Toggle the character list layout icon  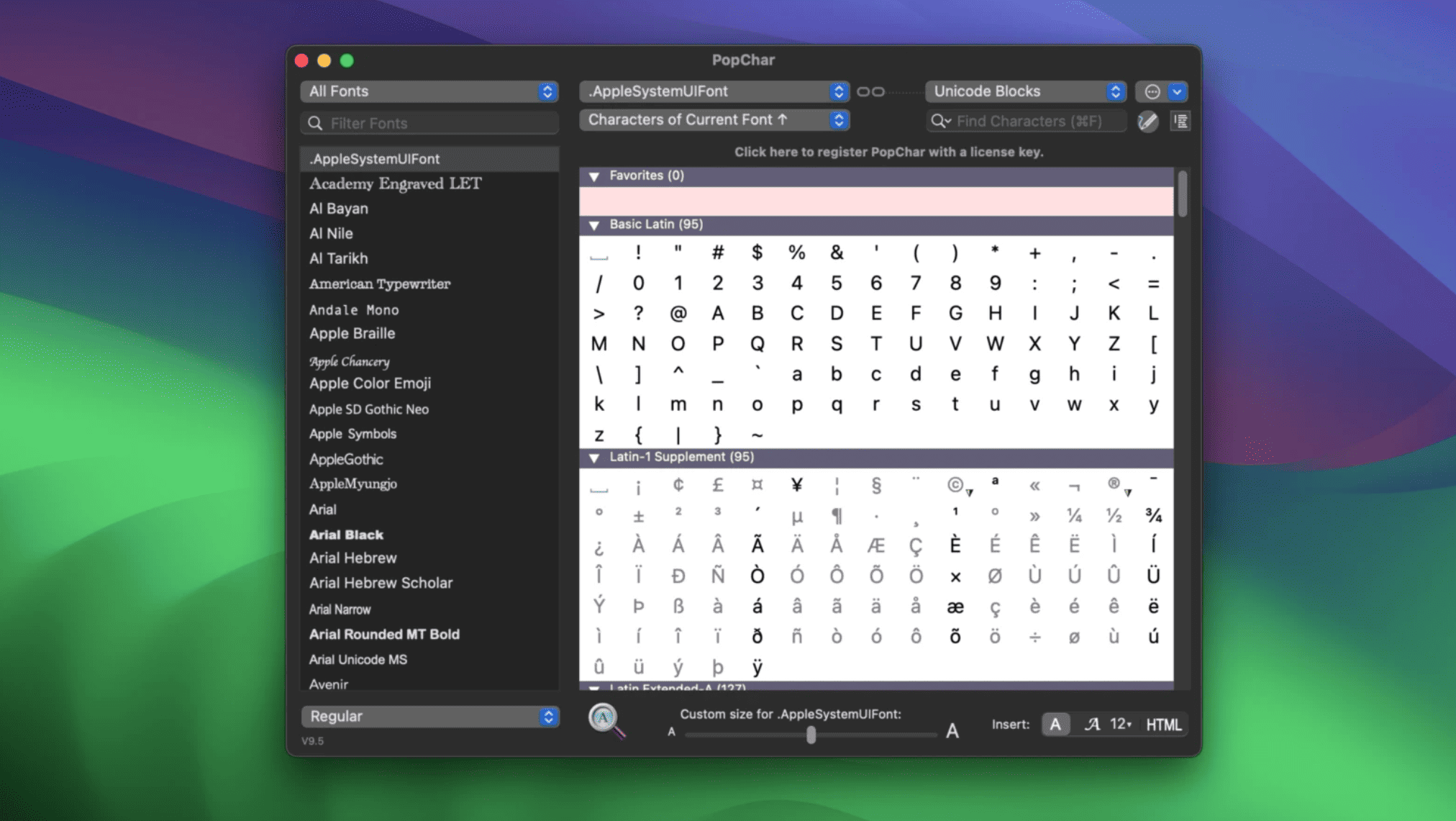pos(1180,121)
